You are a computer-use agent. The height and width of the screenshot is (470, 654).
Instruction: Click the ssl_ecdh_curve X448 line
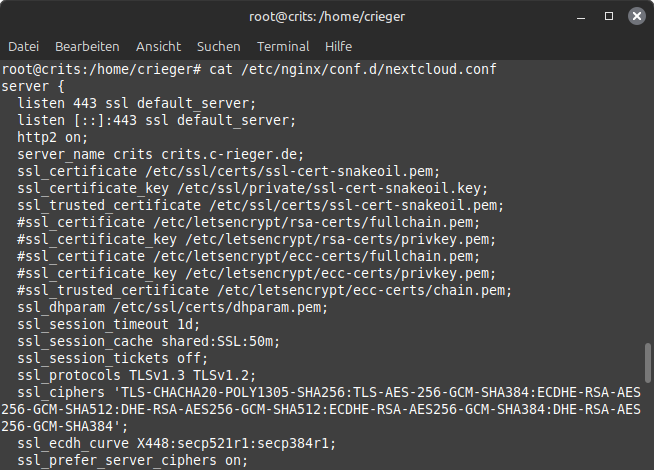click(x=176, y=443)
